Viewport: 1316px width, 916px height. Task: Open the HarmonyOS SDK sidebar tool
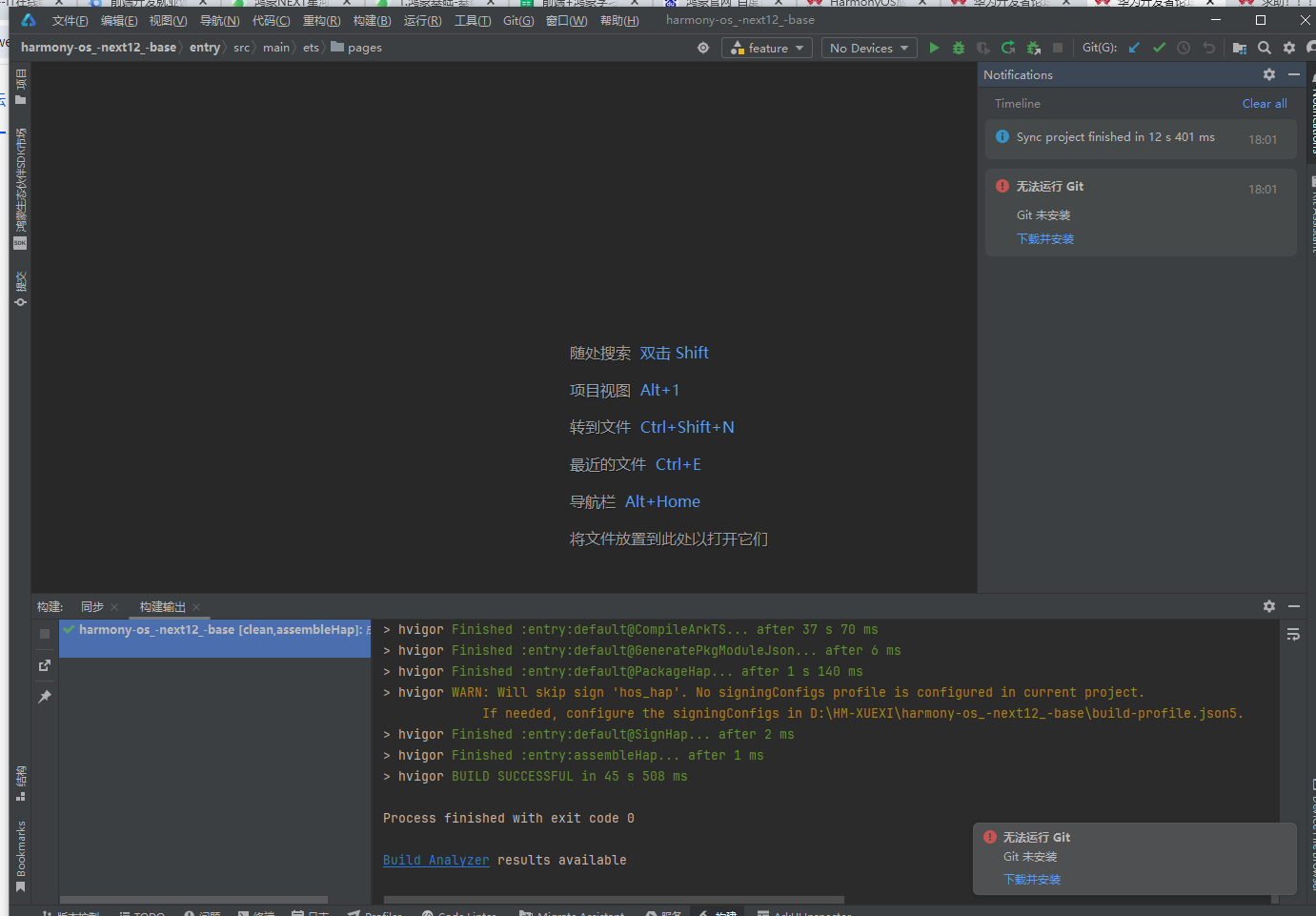pos(20,188)
